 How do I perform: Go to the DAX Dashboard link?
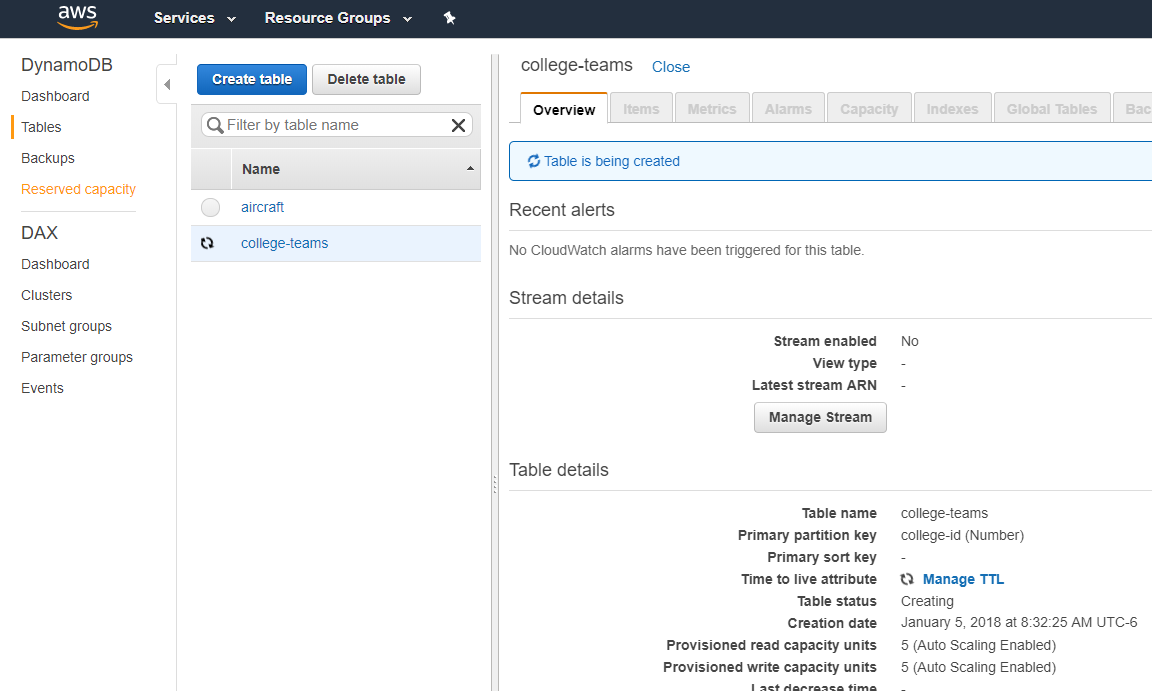55,264
